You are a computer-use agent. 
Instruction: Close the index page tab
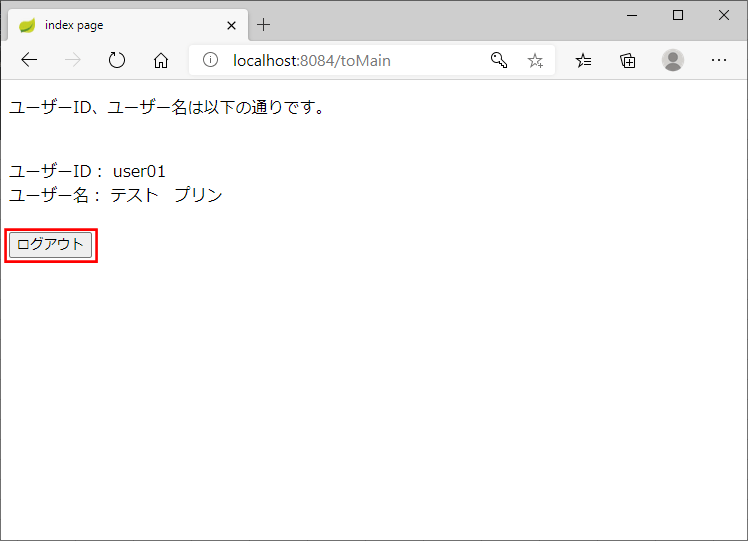[231, 25]
